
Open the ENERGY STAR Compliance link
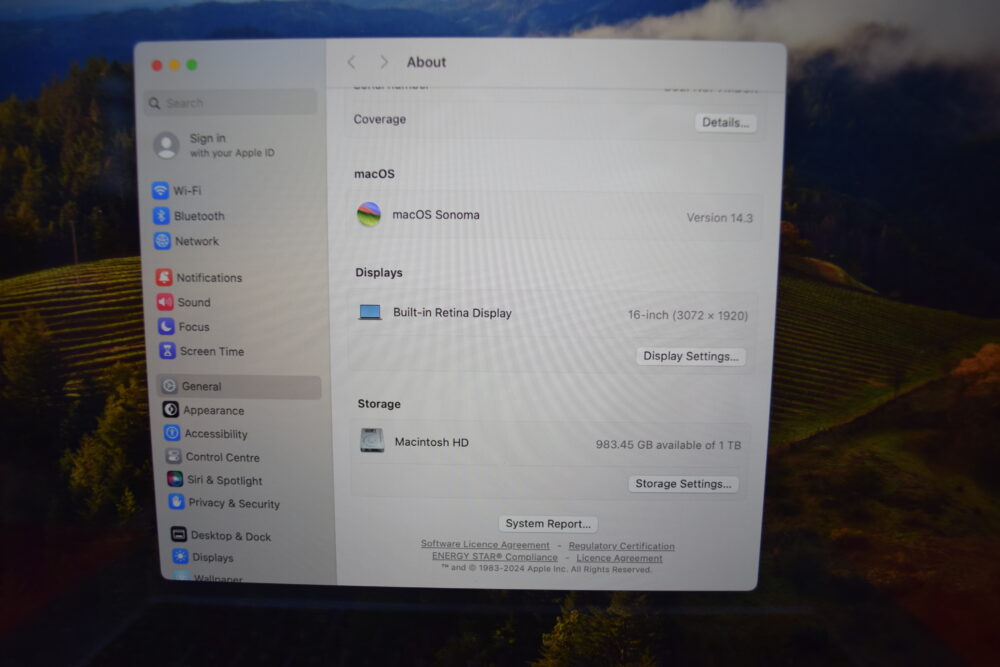coord(494,557)
